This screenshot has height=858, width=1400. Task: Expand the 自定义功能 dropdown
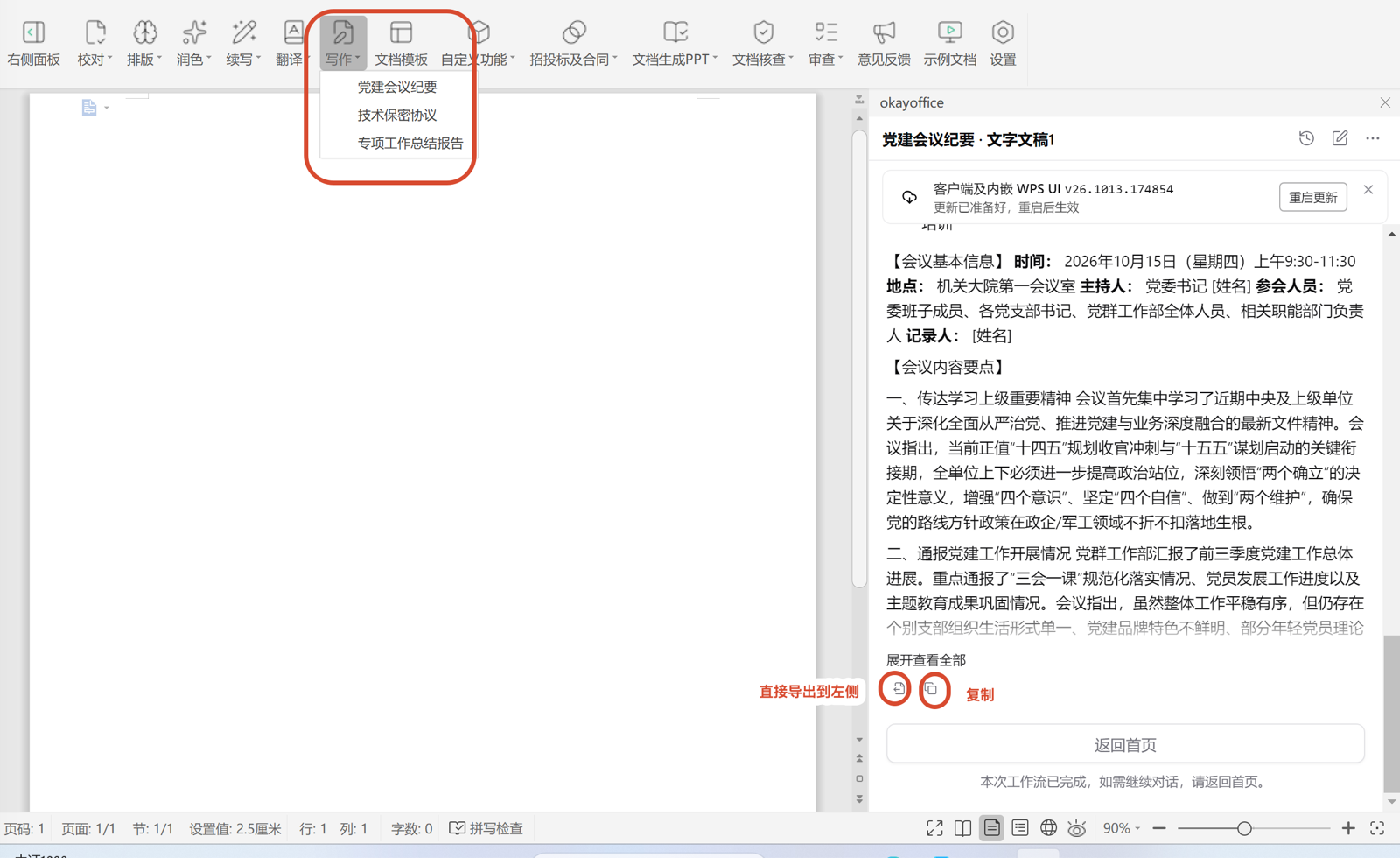477,43
